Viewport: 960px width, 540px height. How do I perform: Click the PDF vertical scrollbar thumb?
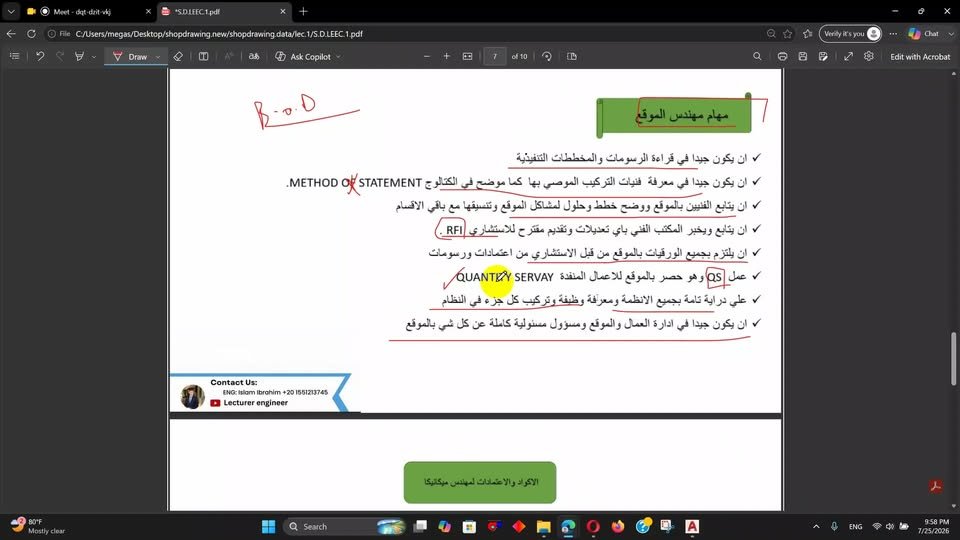coord(953,359)
